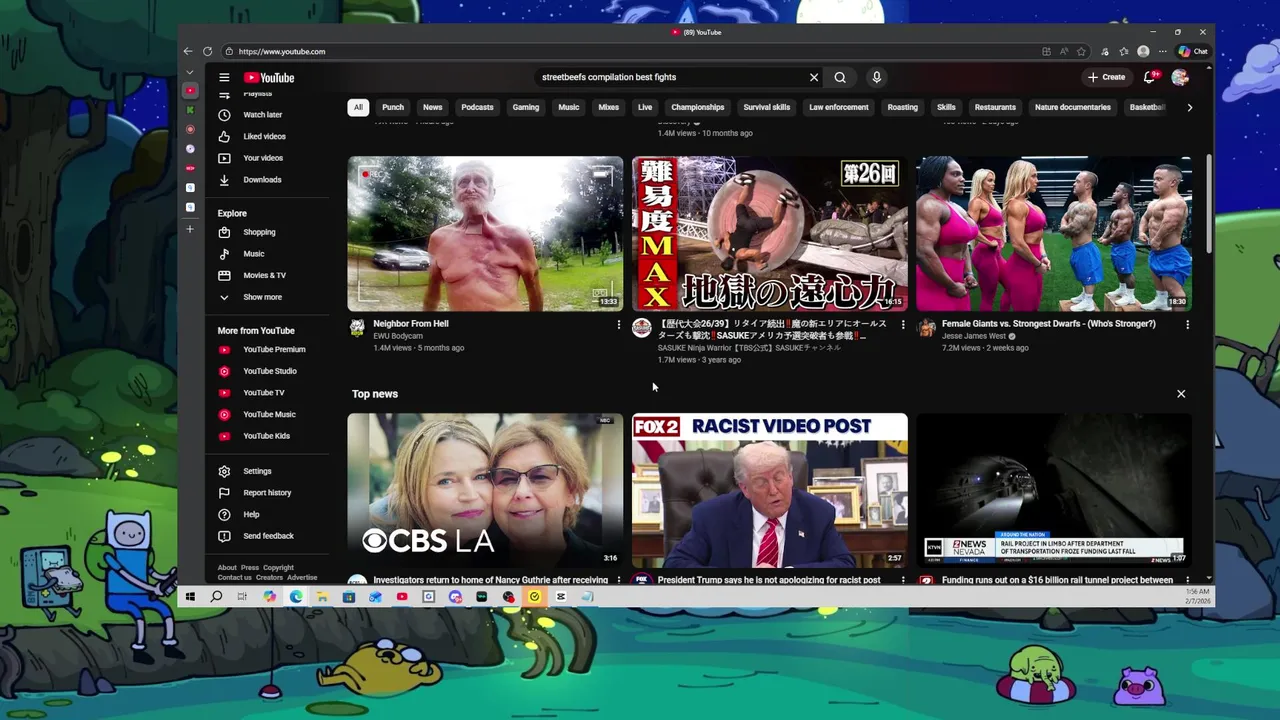Select the Law enforcement filter chip

pyautogui.click(x=839, y=107)
